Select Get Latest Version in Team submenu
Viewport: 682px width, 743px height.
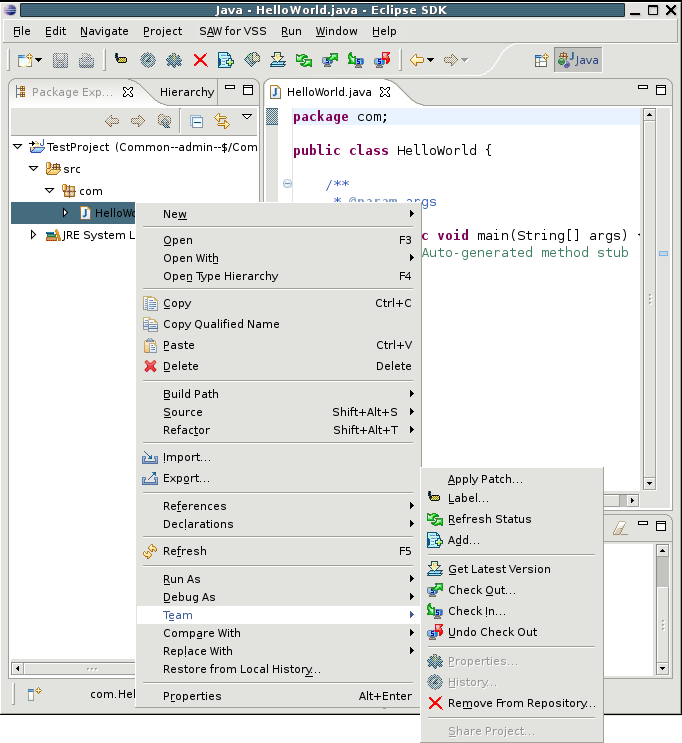(x=511, y=570)
